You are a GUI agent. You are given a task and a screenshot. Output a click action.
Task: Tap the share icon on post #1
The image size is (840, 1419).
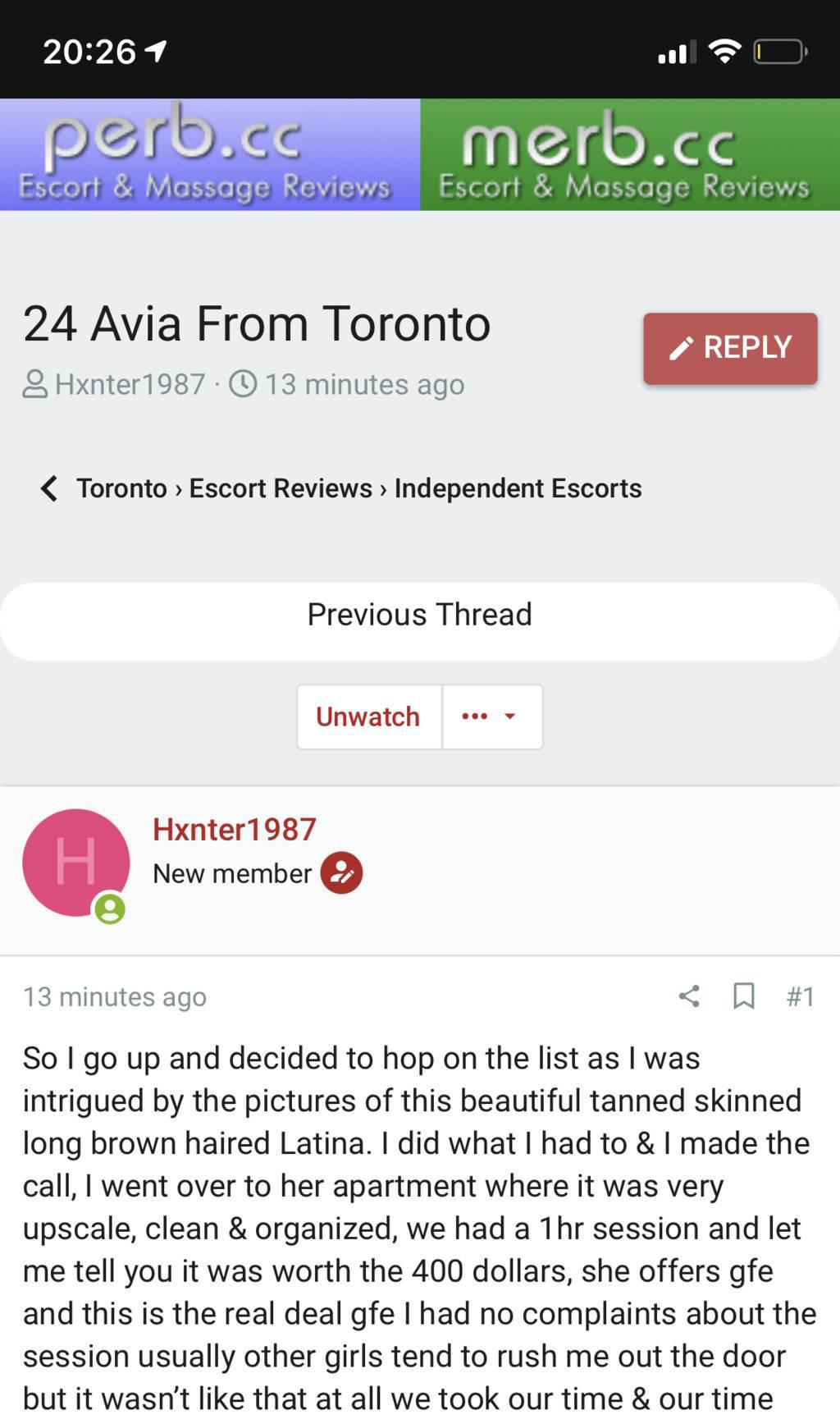coord(689,996)
